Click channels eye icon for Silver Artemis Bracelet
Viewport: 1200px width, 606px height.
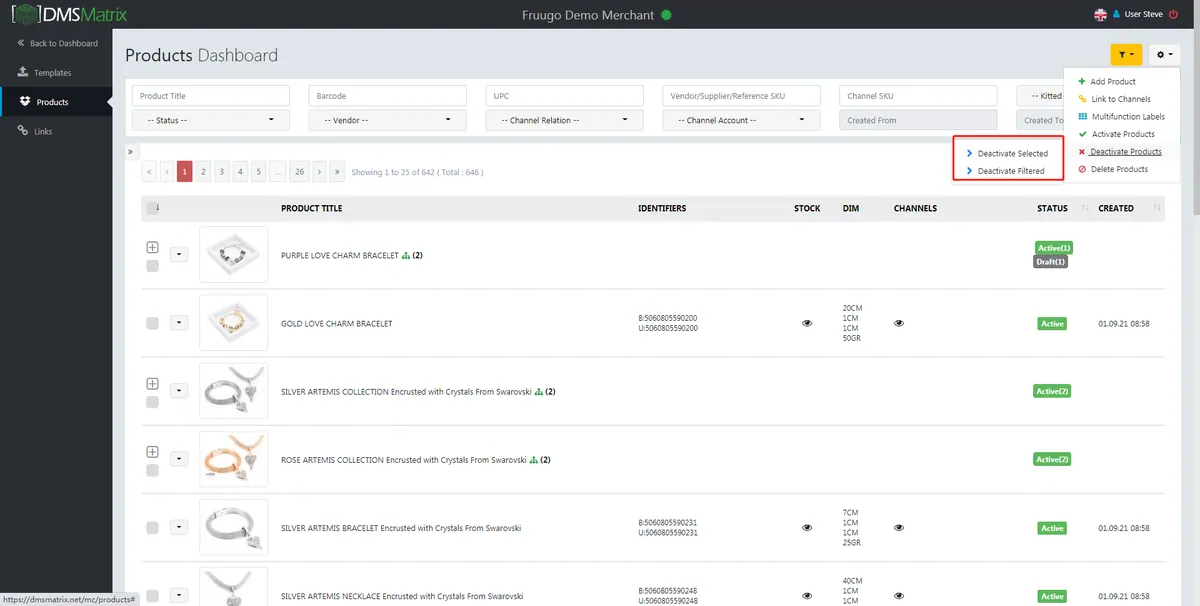click(899, 527)
